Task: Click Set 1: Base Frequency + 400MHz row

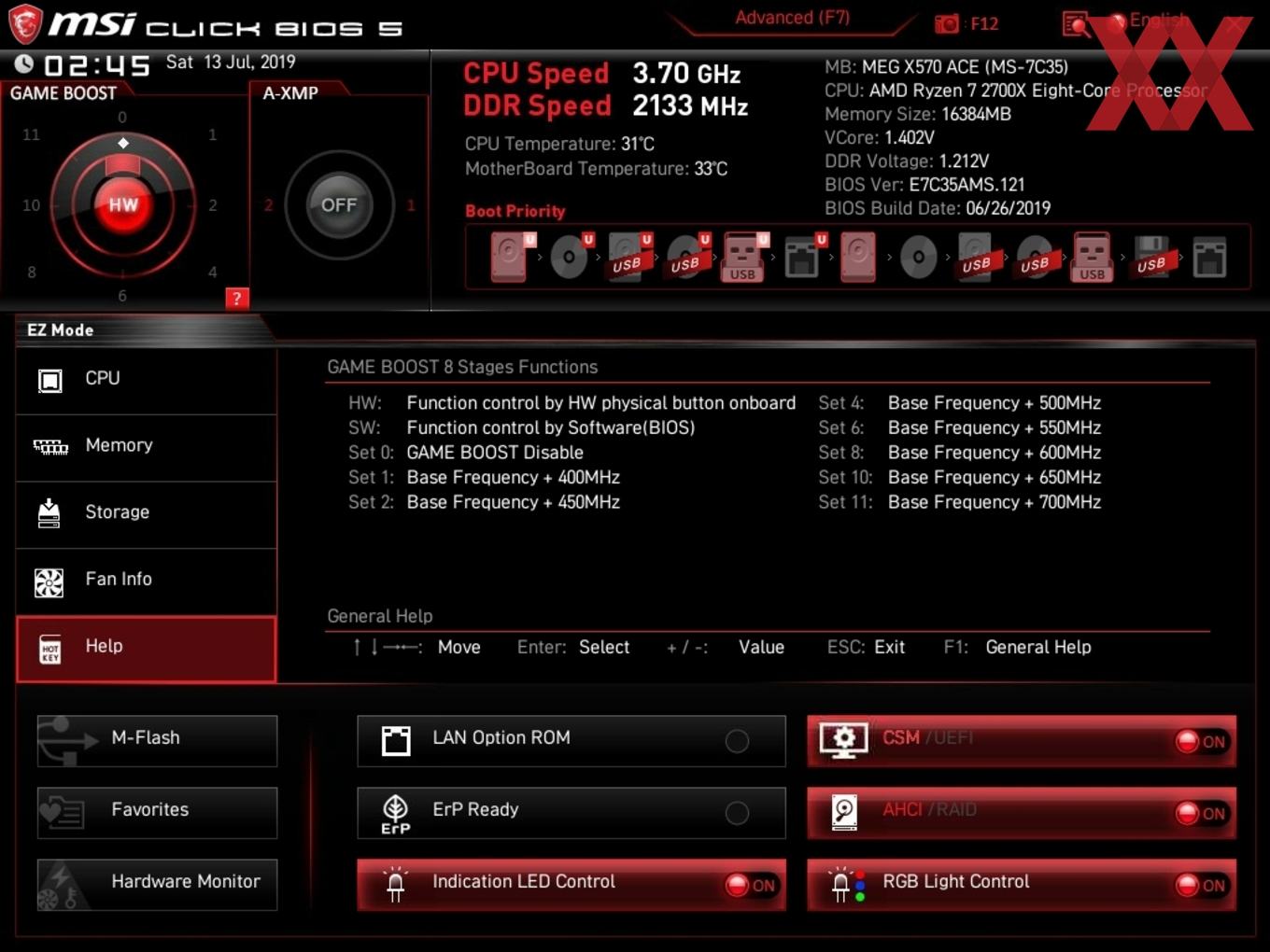Action: point(484,477)
